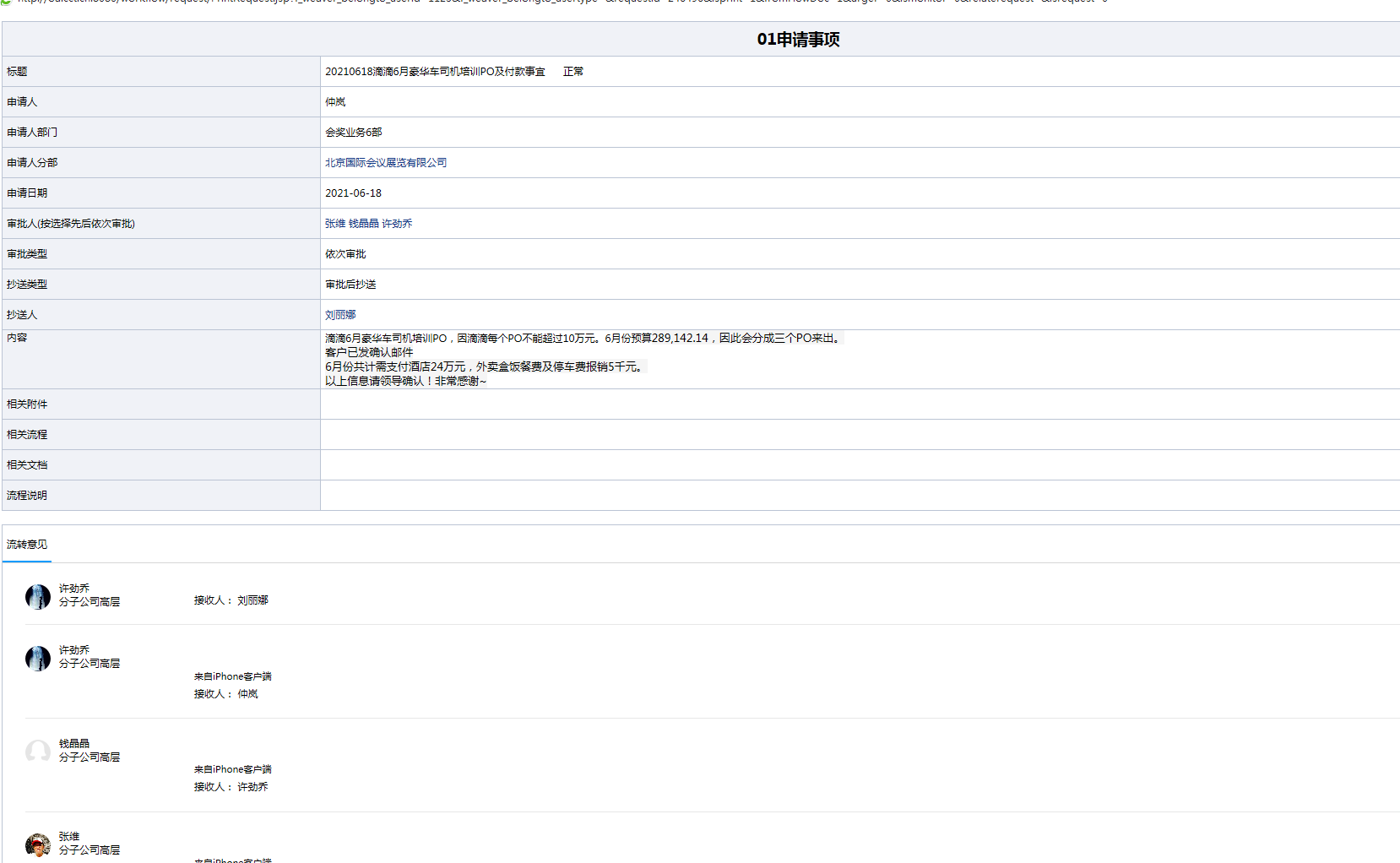Open approver 许劲乔 in the 审批人 row
The height and width of the screenshot is (863, 1400).
click(397, 224)
